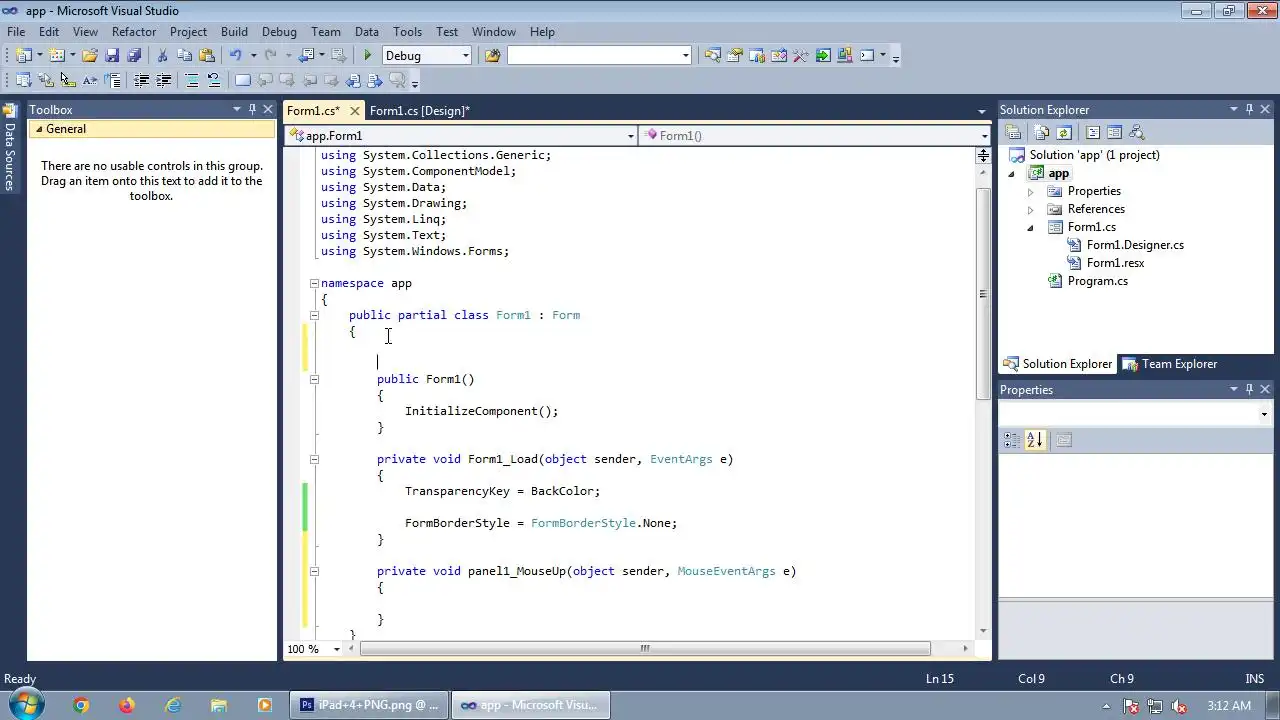Viewport: 1280px width, 720px height.
Task: Switch to the Form1.cs [Design]* tab
Action: [419, 110]
